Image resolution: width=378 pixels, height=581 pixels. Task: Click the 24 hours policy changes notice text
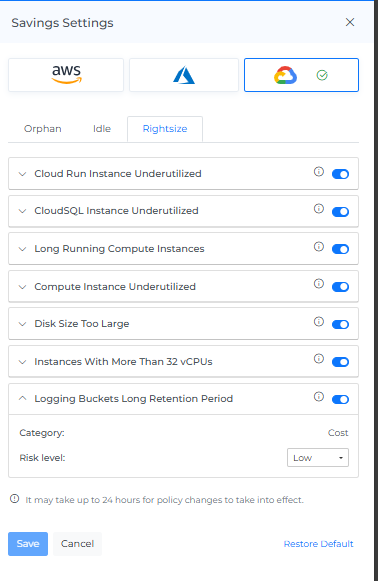tap(164, 500)
